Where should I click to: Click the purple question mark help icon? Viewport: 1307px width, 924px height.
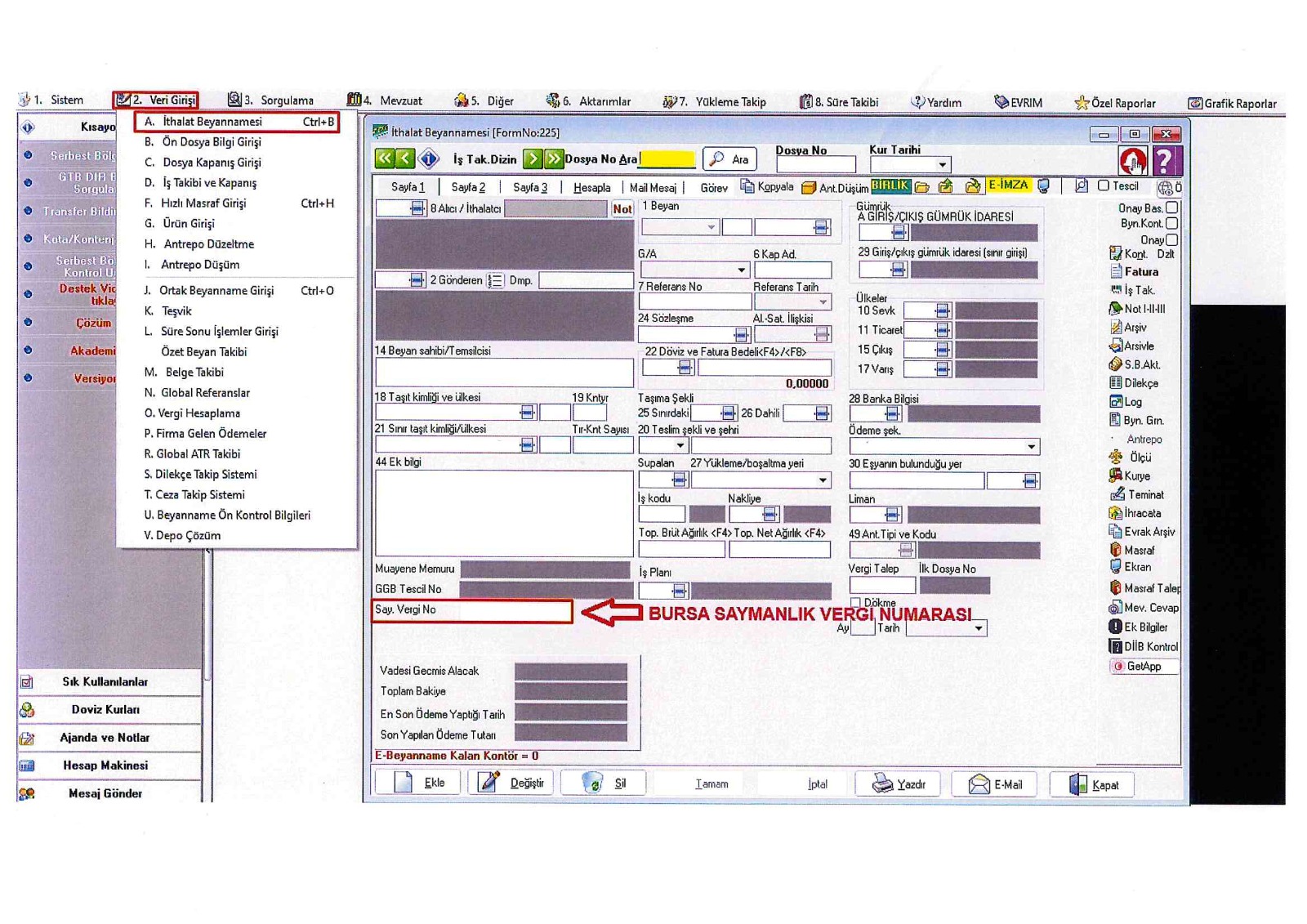click(x=1165, y=161)
